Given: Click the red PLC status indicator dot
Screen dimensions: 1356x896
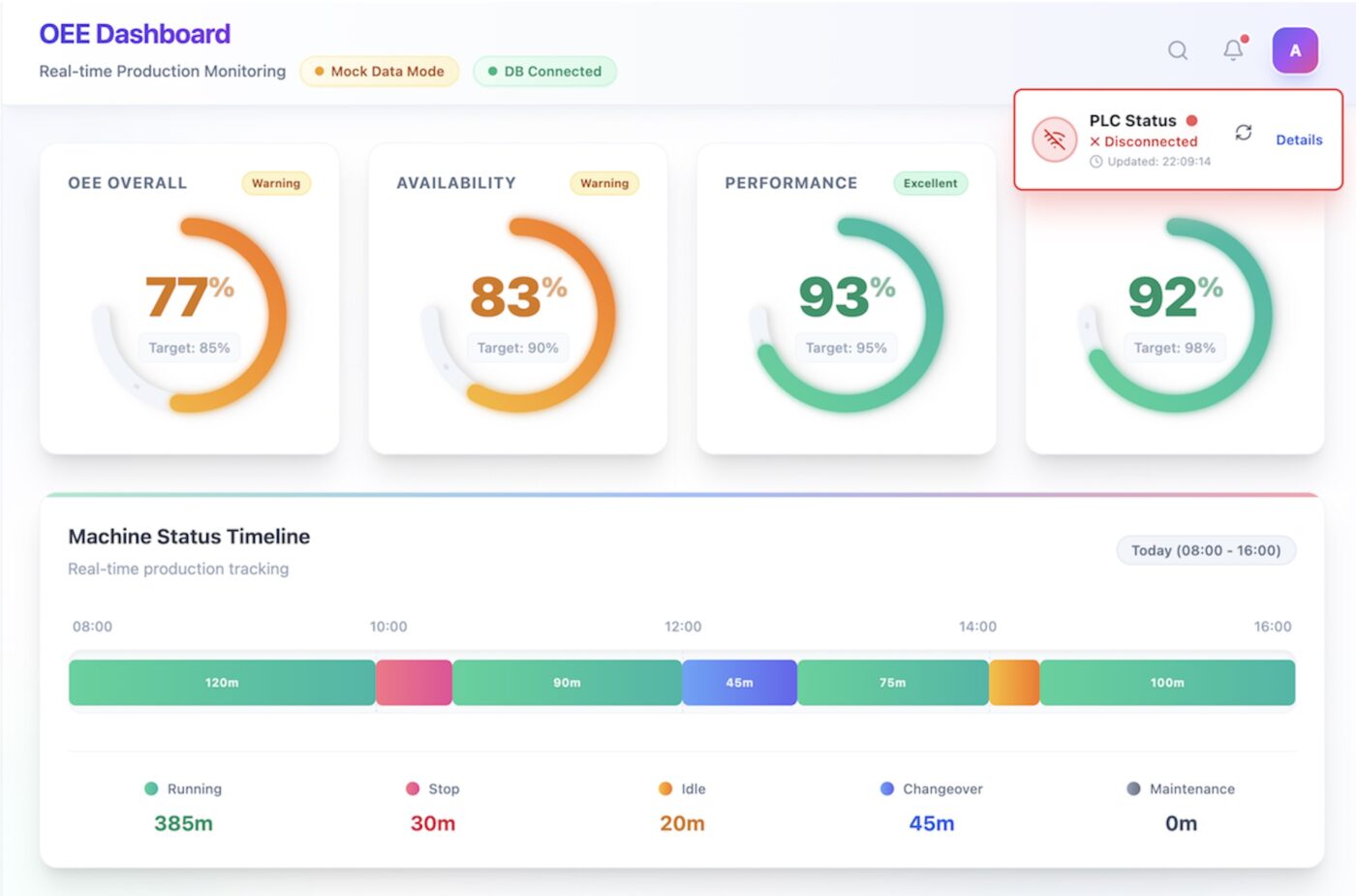Looking at the screenshot, I should coord(1192,121).
